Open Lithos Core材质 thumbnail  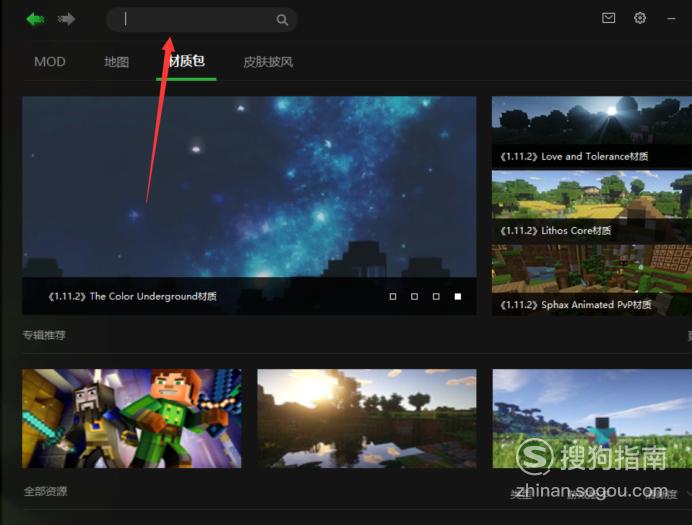(592, 206)
